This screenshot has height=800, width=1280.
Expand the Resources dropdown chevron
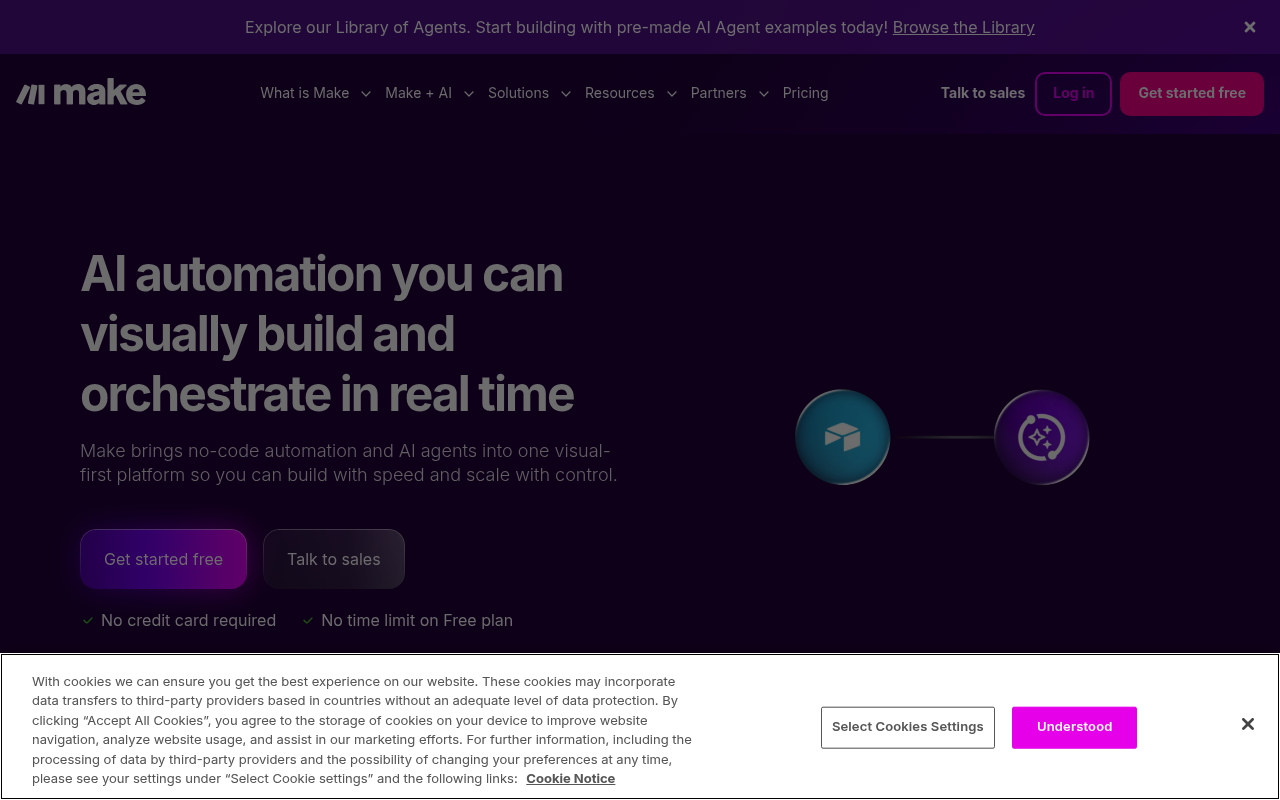[x=671, y=94]
